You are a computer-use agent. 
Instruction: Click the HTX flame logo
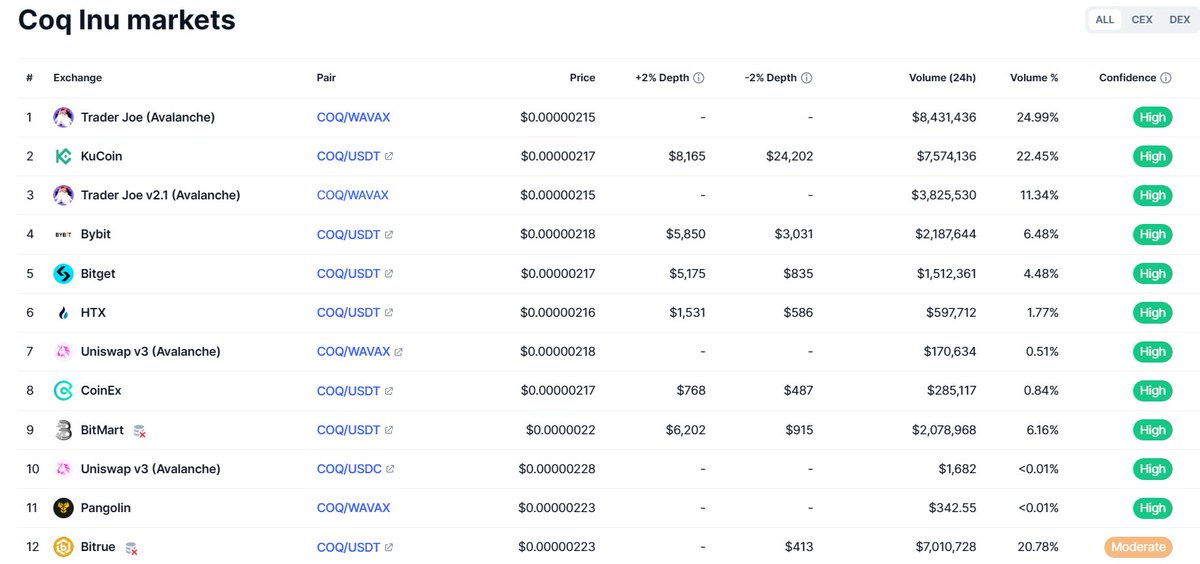(63, 312)
